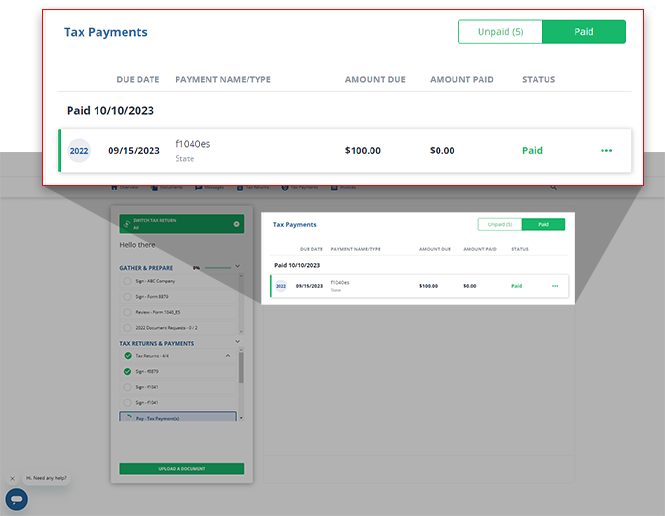Screen dimensions: 665x516
Task: Open row options ellipsis in the small Tax Payments panel
Action: pyautogui.click(x=555, y=286)
